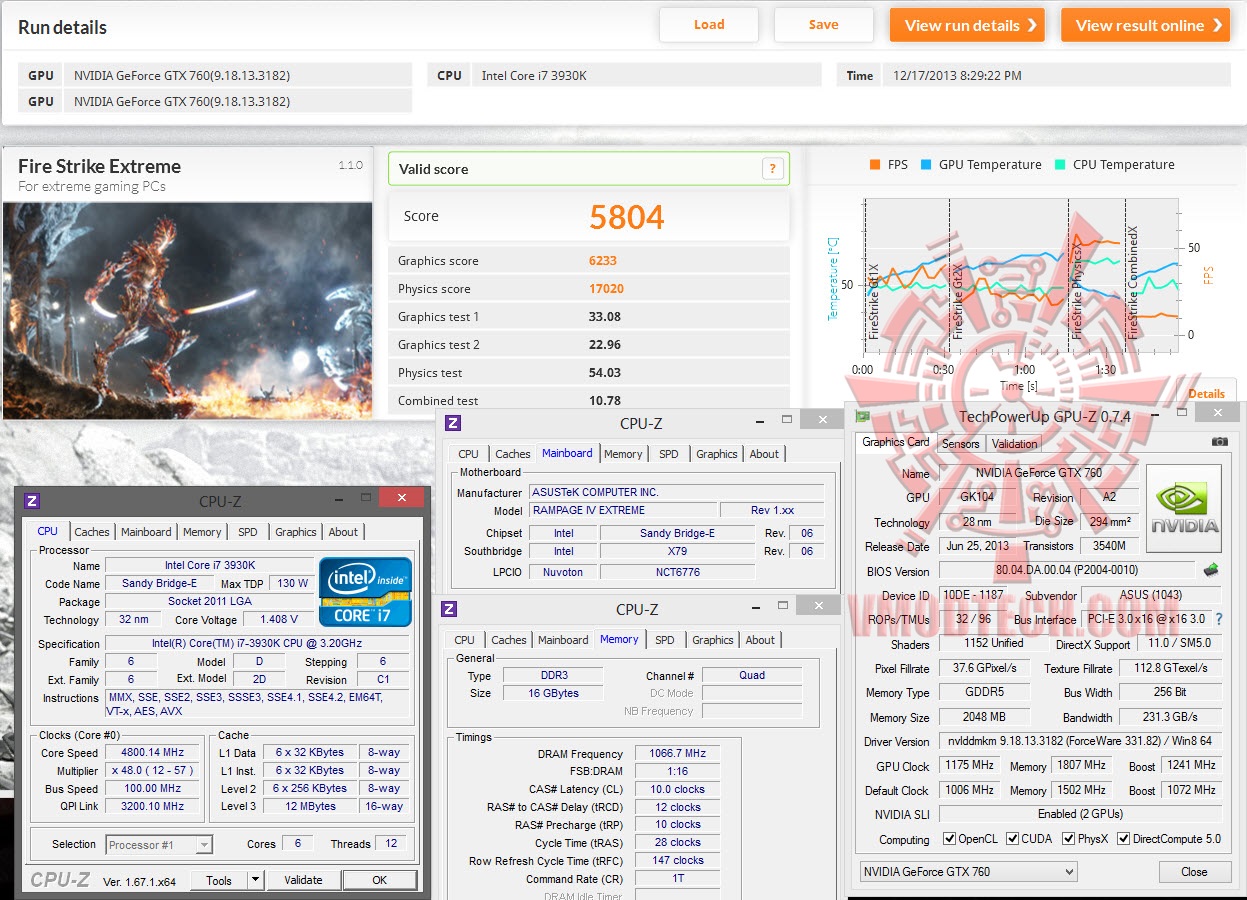The height and width of the screenshot is (900, 1247).
Task: Open the Caches tab in CPU-Z CPU window
Action: (x=92, y=532)
